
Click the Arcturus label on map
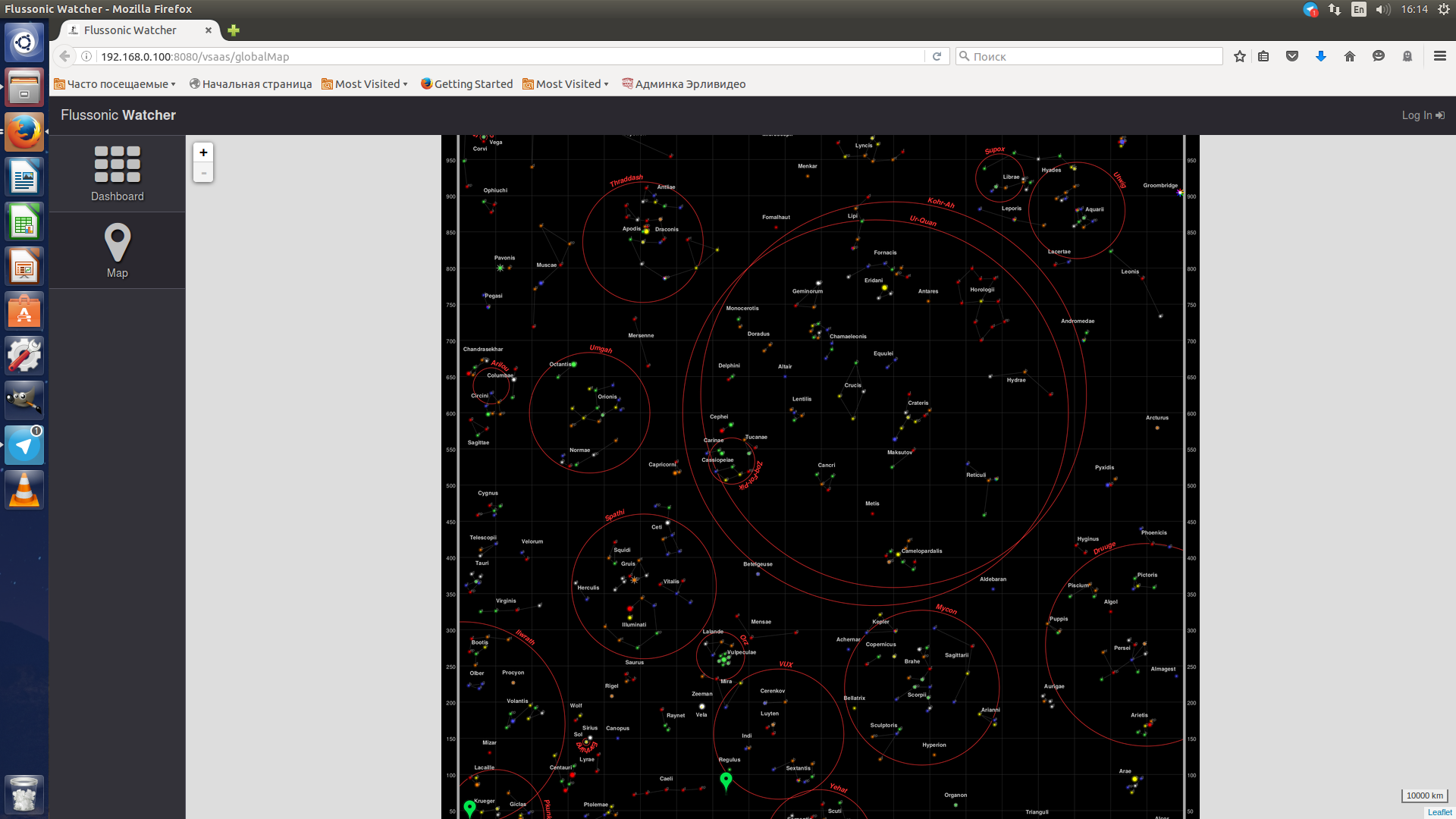click(1157, 418)
